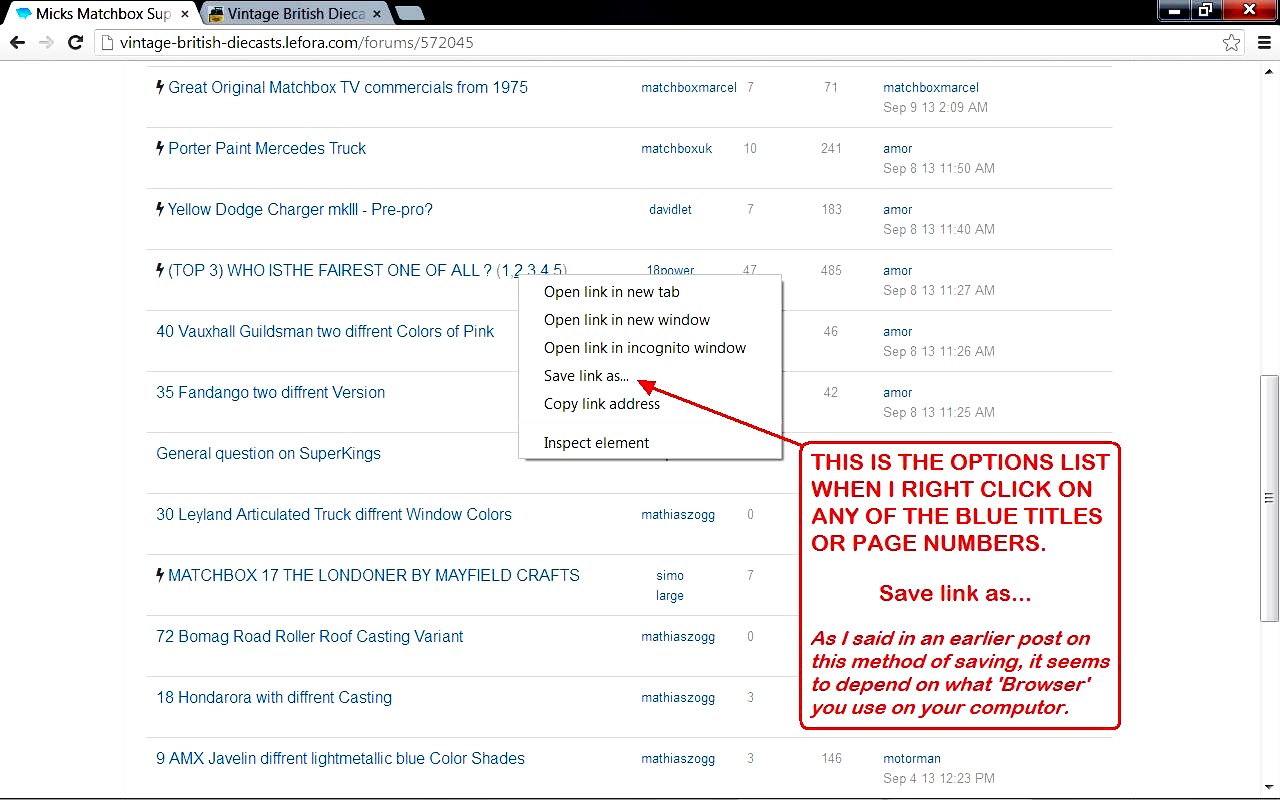Open 18 Hondarora with diffrent Casting thread
The width and height of the screenshot is (1280, 800).
(x=274, y=698)
